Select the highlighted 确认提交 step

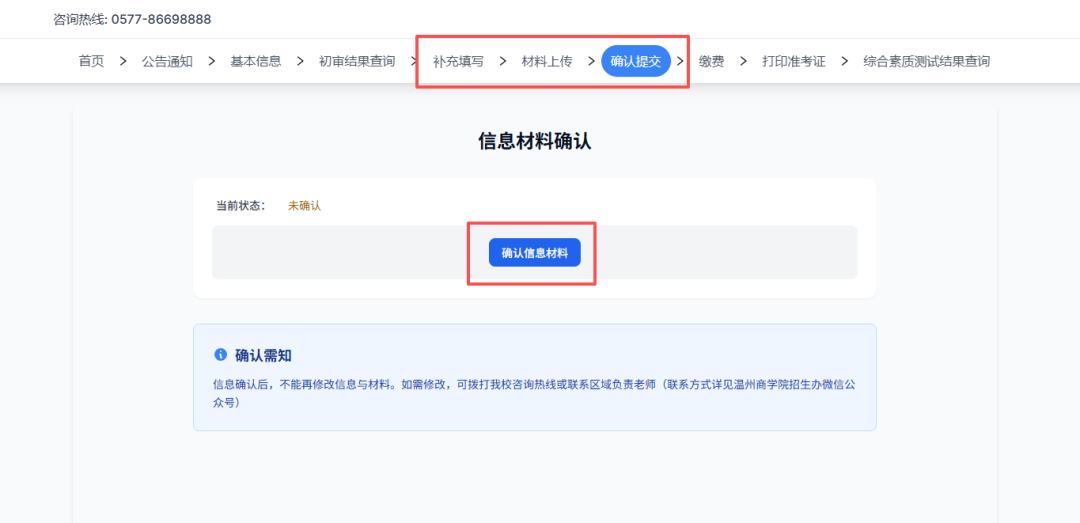coord(636,61)
